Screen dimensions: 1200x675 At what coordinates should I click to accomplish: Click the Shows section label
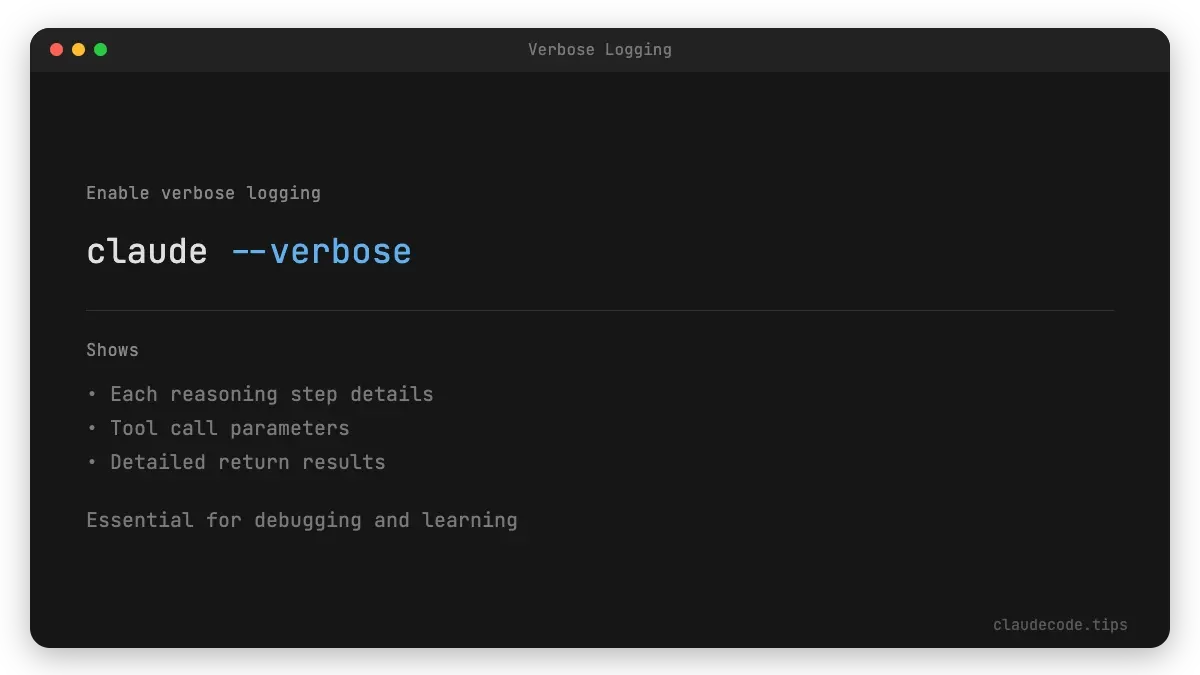(112, 349)
